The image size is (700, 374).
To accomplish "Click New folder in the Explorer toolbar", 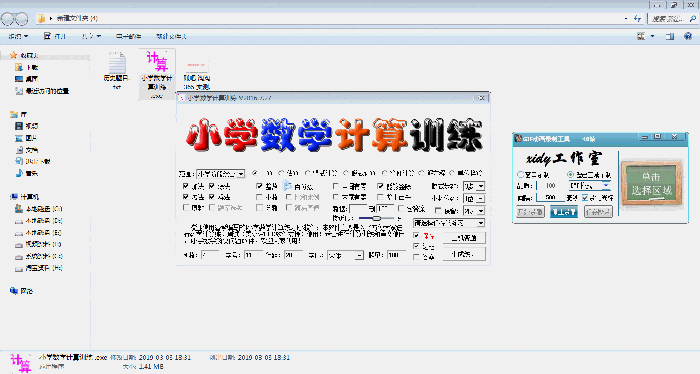I will [171, 36].
